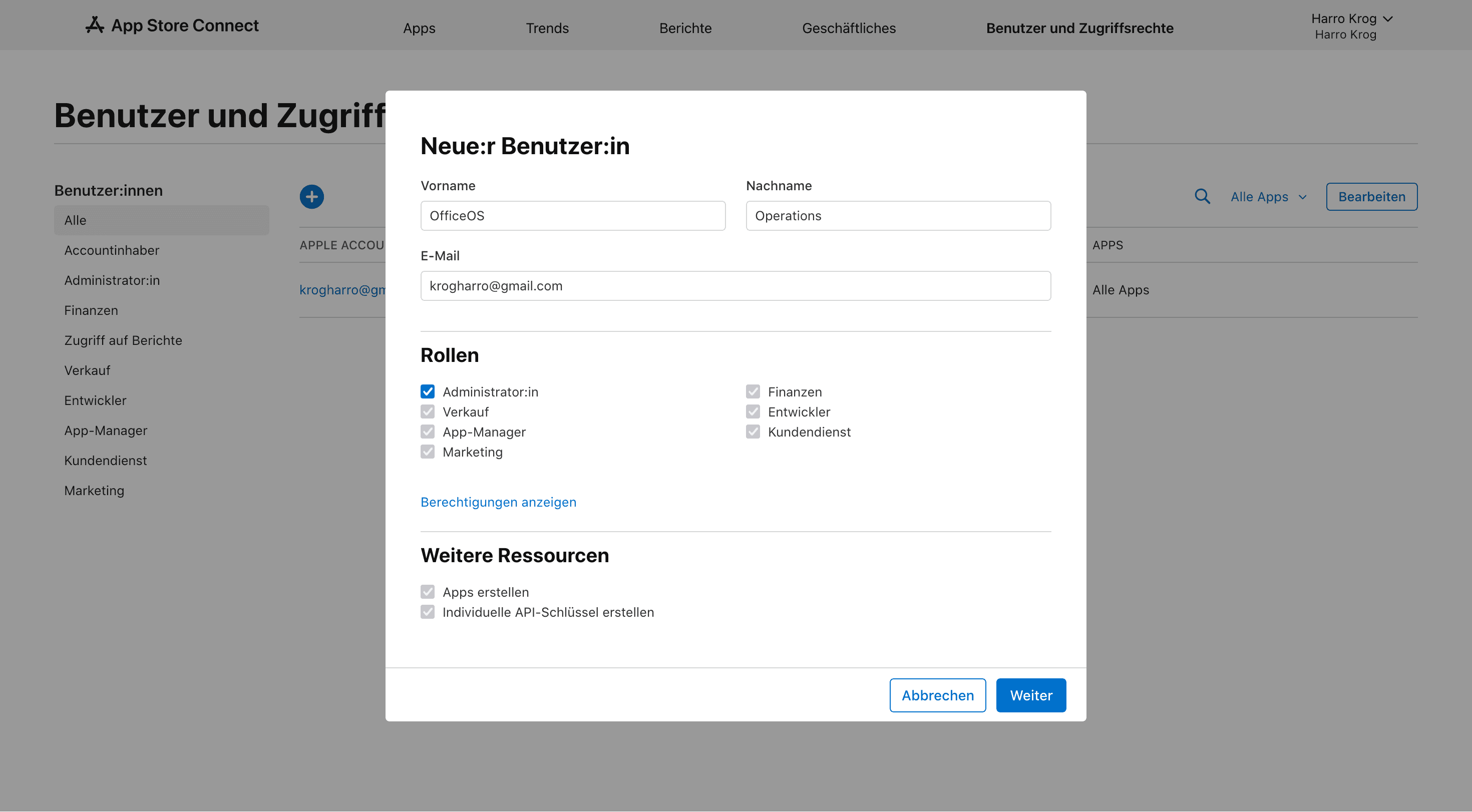Toggle Individuelle API-Schlüssel erstellen checkbox
Viewport: 1472px width, 812px height.
tap(428, 612)
